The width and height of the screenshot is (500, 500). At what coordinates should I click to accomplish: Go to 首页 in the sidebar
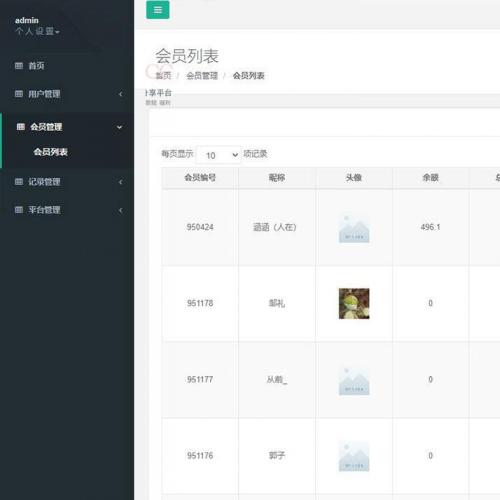(36, 66)
